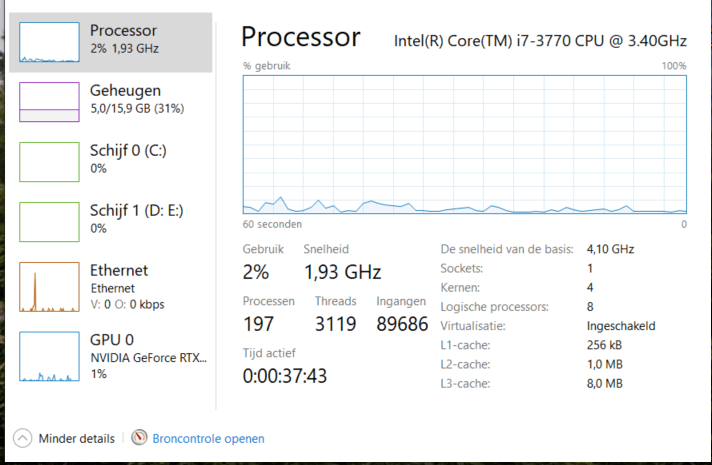The image size is (712, 465).
Task: Click the Ethernet label in sidebar
Action: click(119, 270)
